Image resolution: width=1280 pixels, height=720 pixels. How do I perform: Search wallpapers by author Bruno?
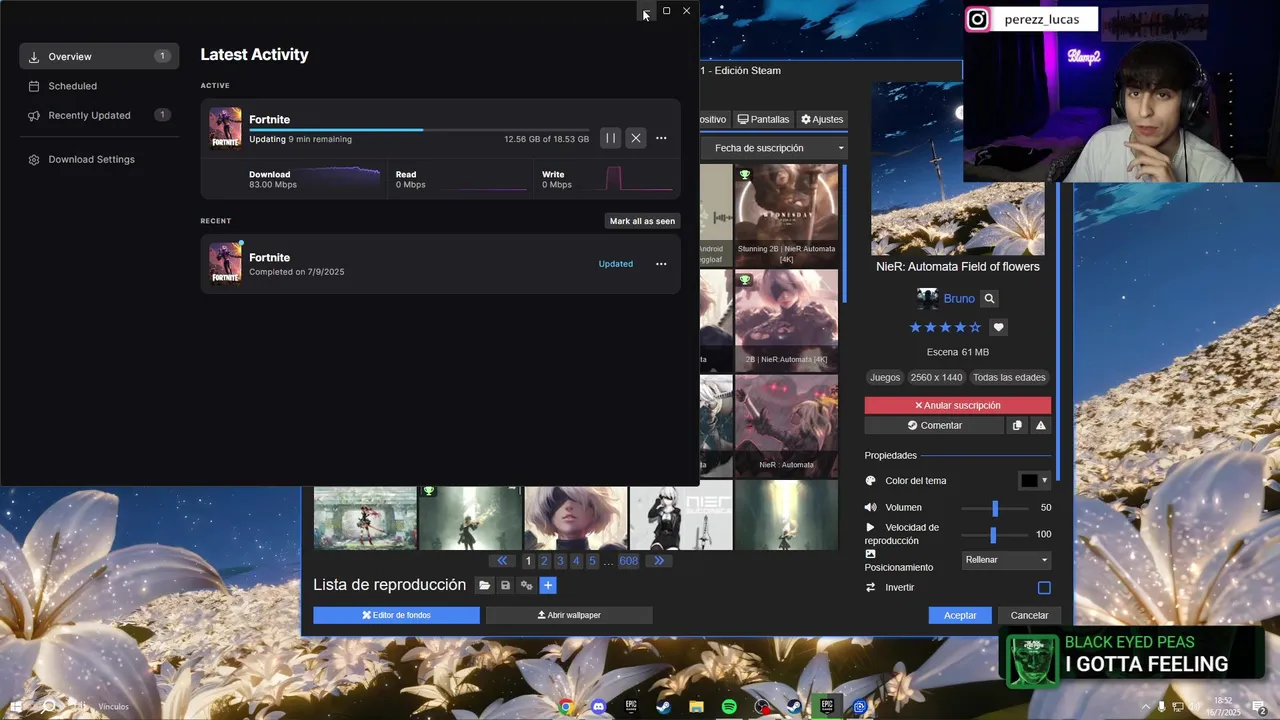click(989, 298)
